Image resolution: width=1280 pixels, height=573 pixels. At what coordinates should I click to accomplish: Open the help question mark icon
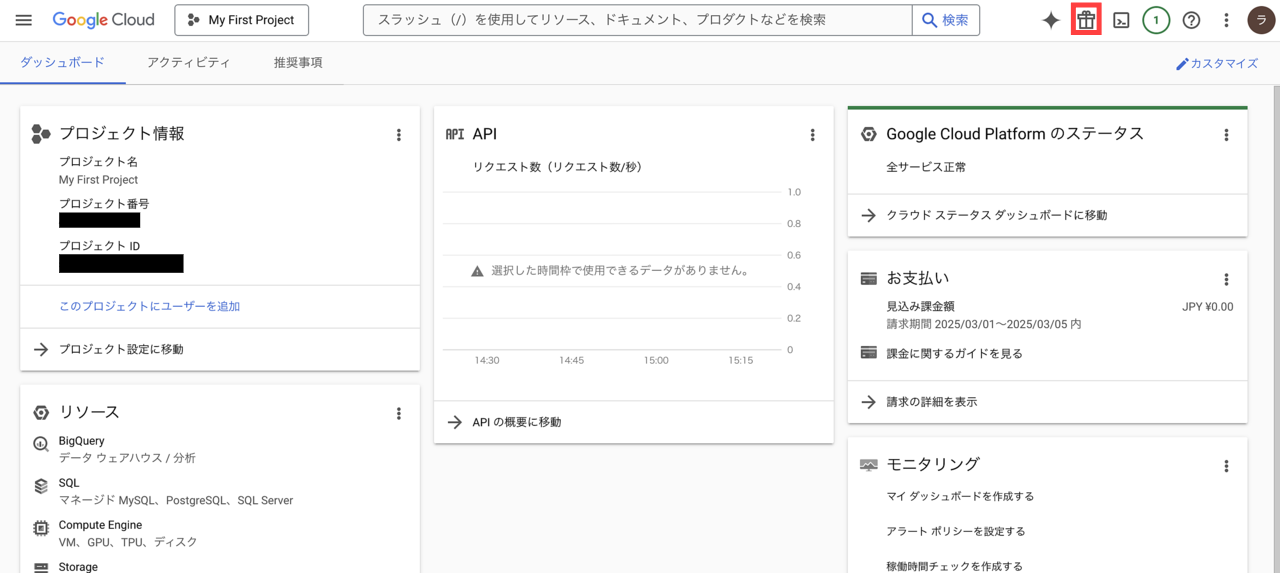(x=1191, y=20)
